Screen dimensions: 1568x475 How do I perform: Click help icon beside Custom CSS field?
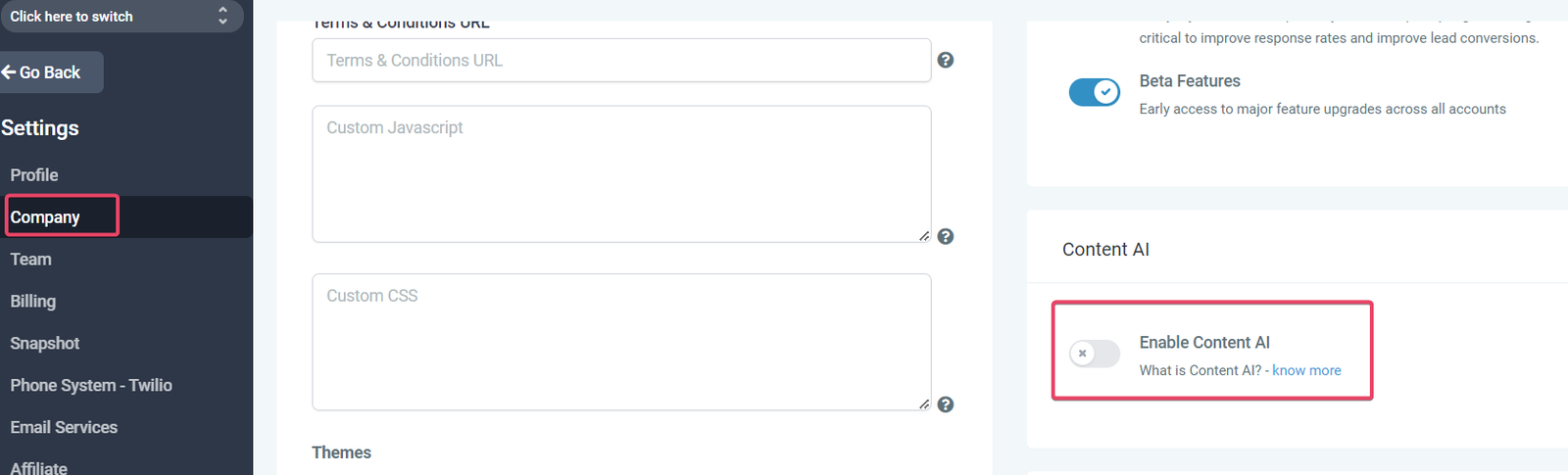pyautogui.click(x=945, y=404)
